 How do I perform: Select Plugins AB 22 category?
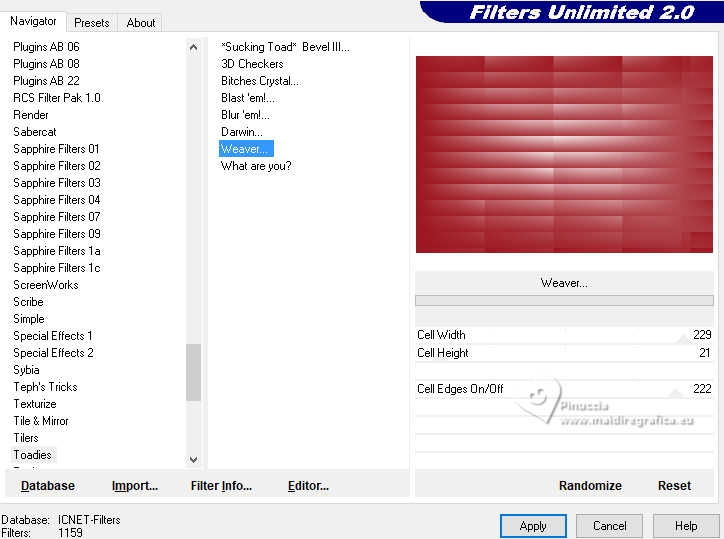click(46, 81)
